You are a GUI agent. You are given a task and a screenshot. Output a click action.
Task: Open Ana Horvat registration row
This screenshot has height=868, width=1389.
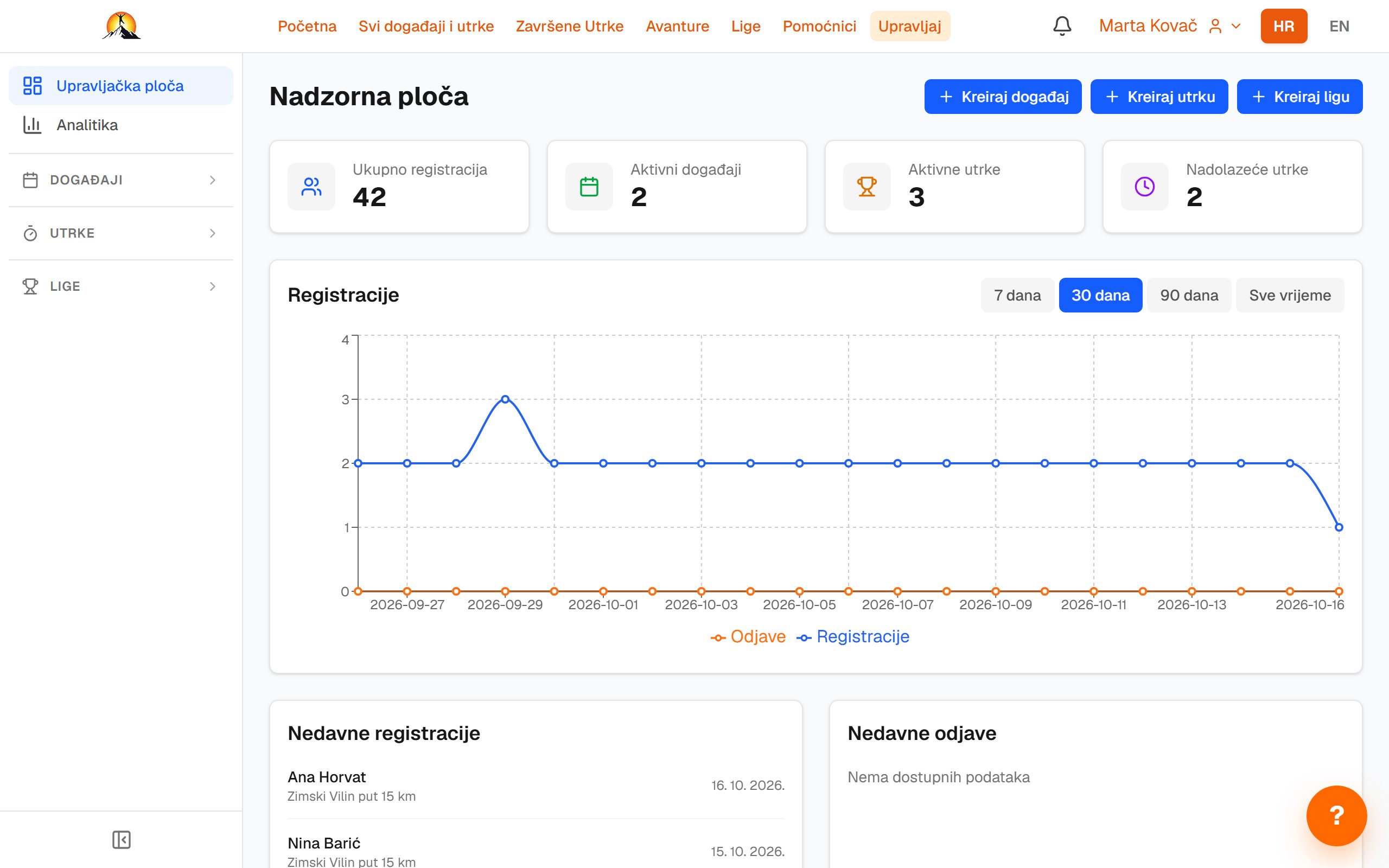pos(536,786)
